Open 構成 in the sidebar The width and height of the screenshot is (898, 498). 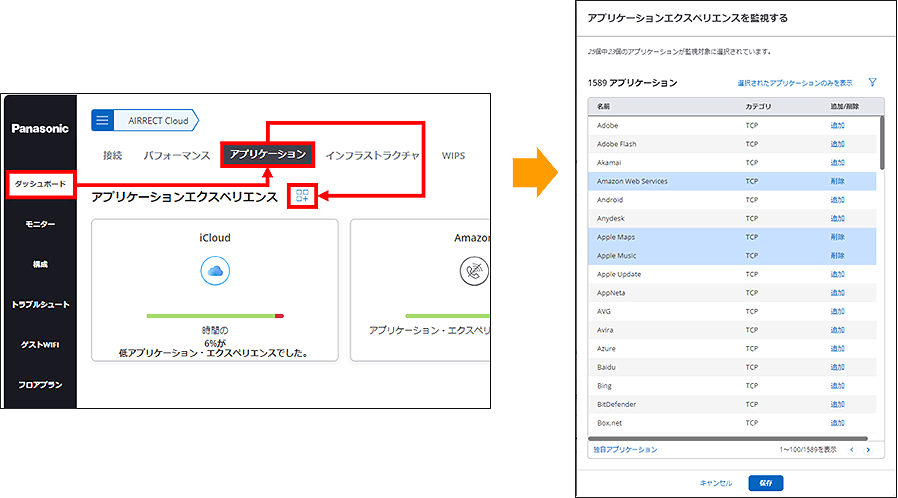(x=40, y=264)
